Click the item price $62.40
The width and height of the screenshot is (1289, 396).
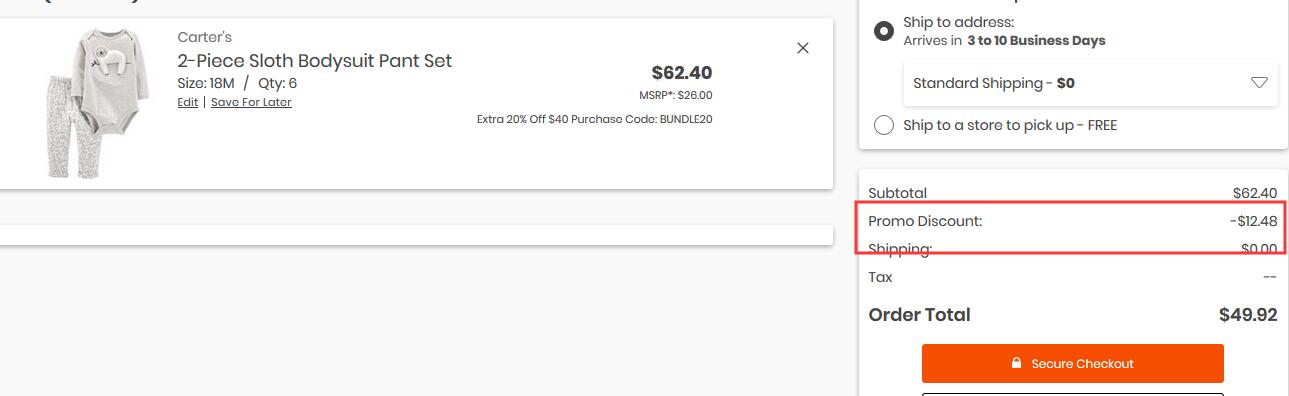(682, 72)
